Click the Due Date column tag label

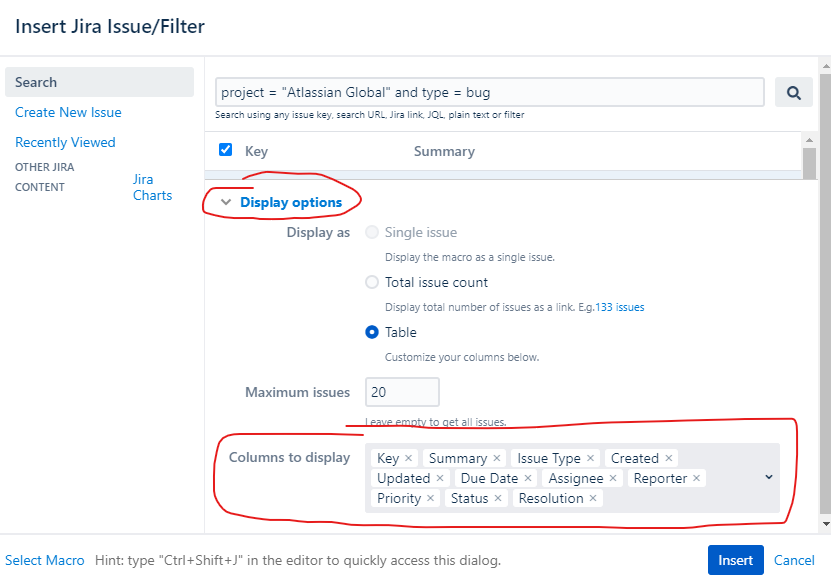[x=489, y=478]
